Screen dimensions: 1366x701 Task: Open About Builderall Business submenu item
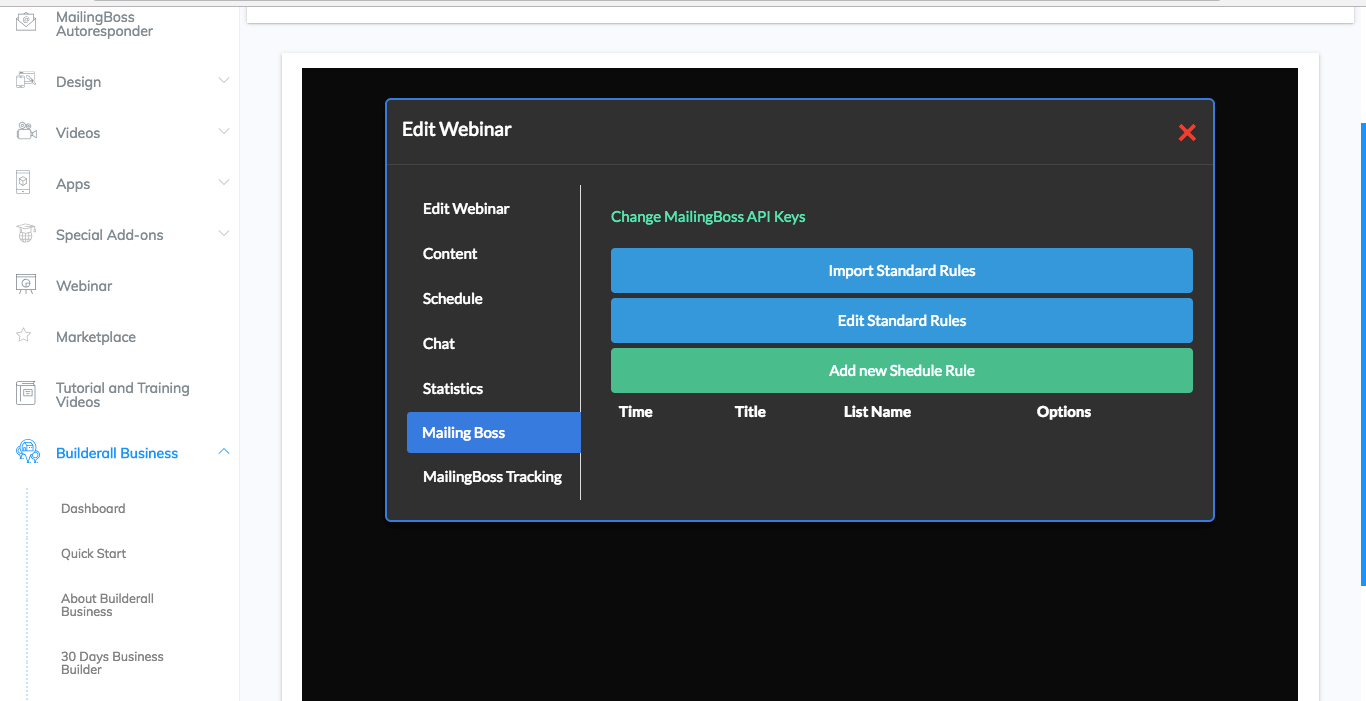tap(108, 605)
